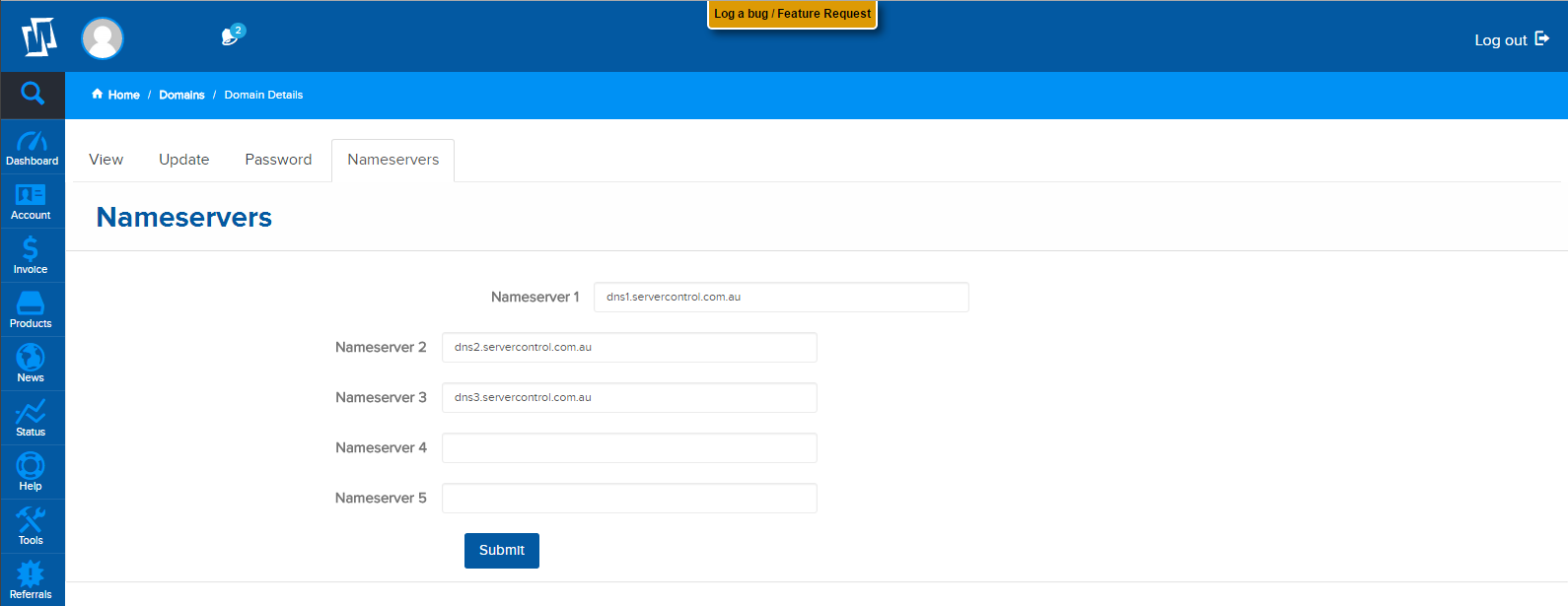Click the company logo in header
The height and width of the screenshot is (606, 1568).
pyautogui.click(x=39, y=37)
